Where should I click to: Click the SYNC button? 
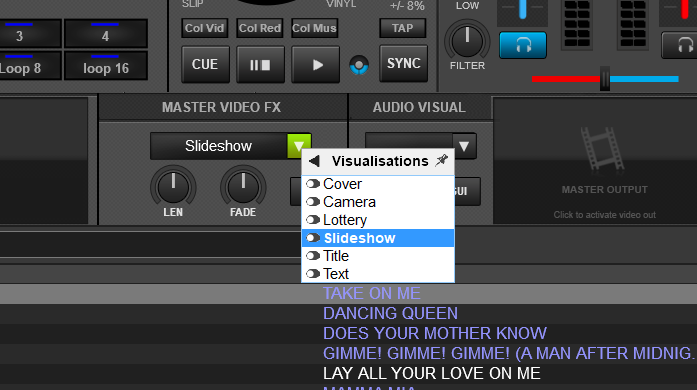tap(404, 64)
